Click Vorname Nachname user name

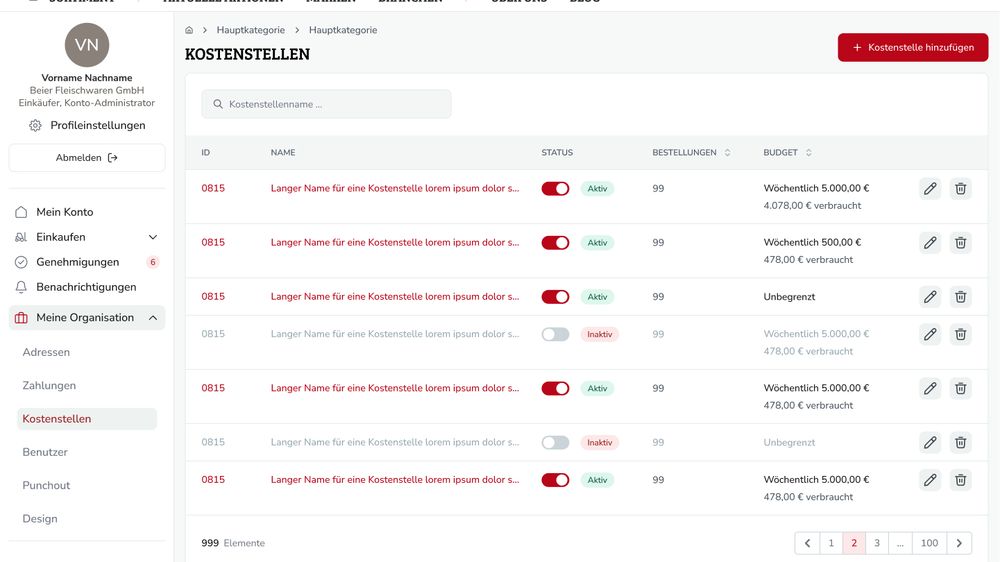(x=87, y=78)
